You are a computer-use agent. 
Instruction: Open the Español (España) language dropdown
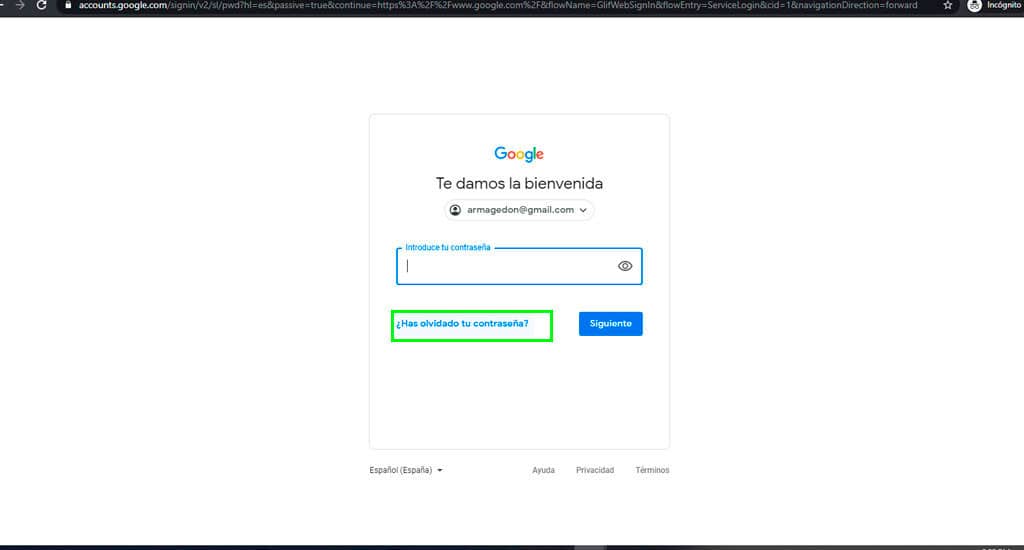tap(406, 470)
